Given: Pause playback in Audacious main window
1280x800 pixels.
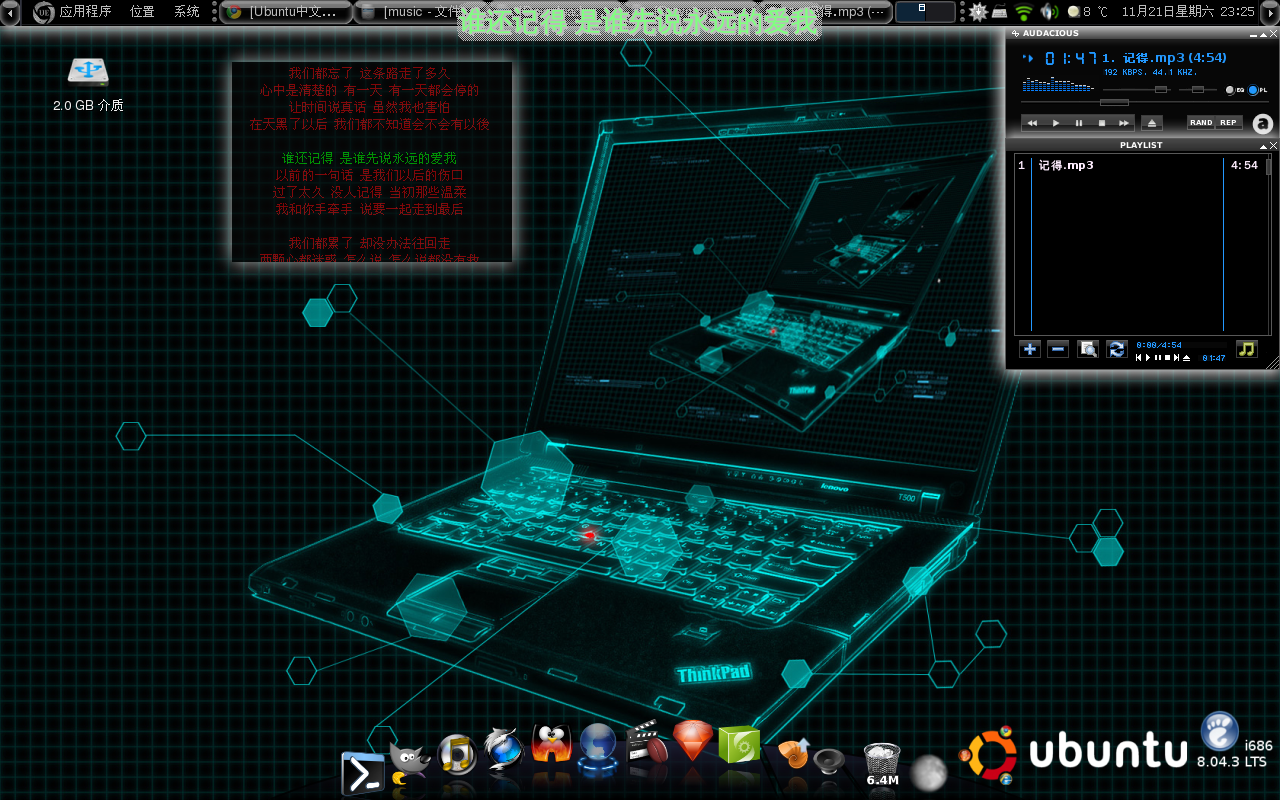Looking at the screenshot, I should [1079, 123].
